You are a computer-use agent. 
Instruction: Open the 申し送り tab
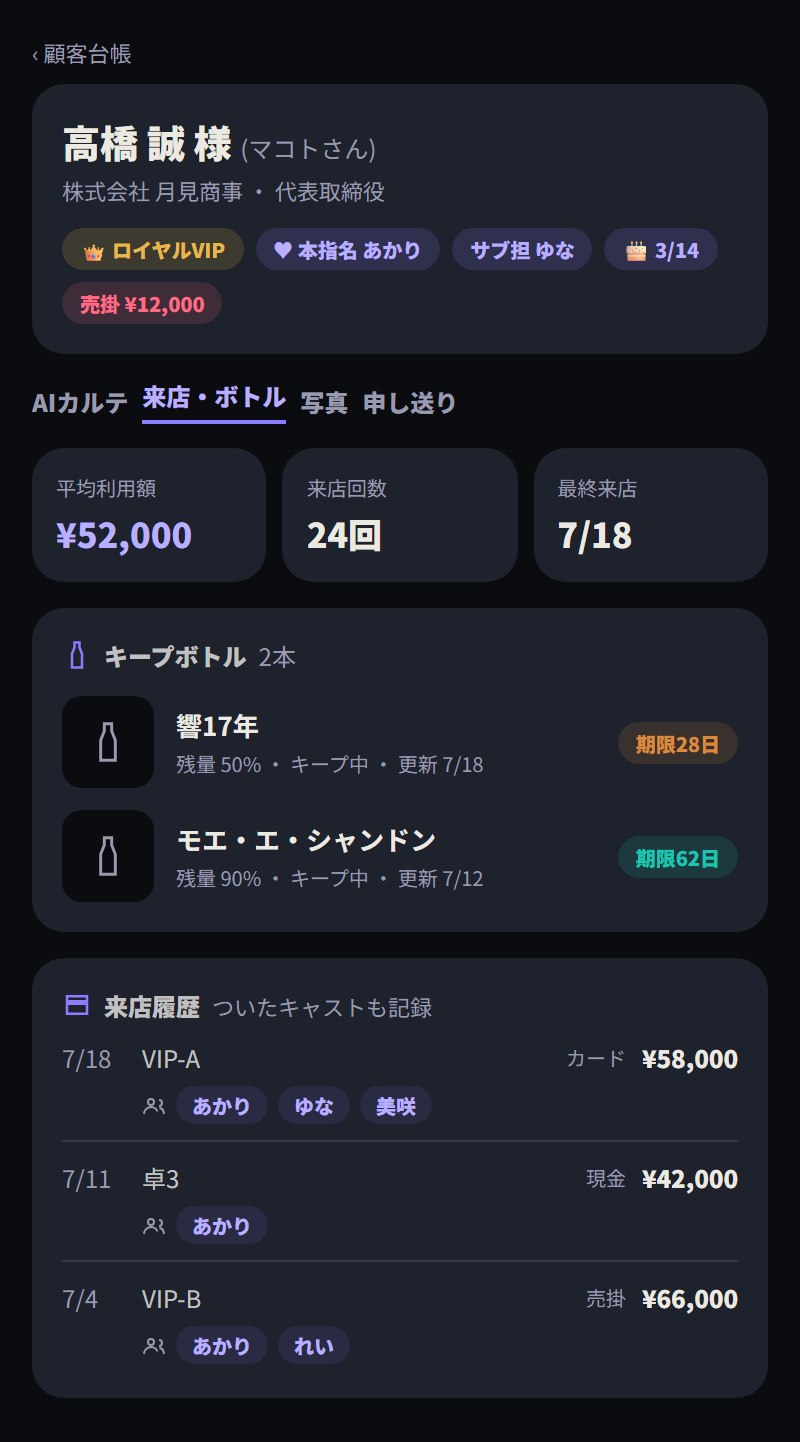(x=409, y=403)
